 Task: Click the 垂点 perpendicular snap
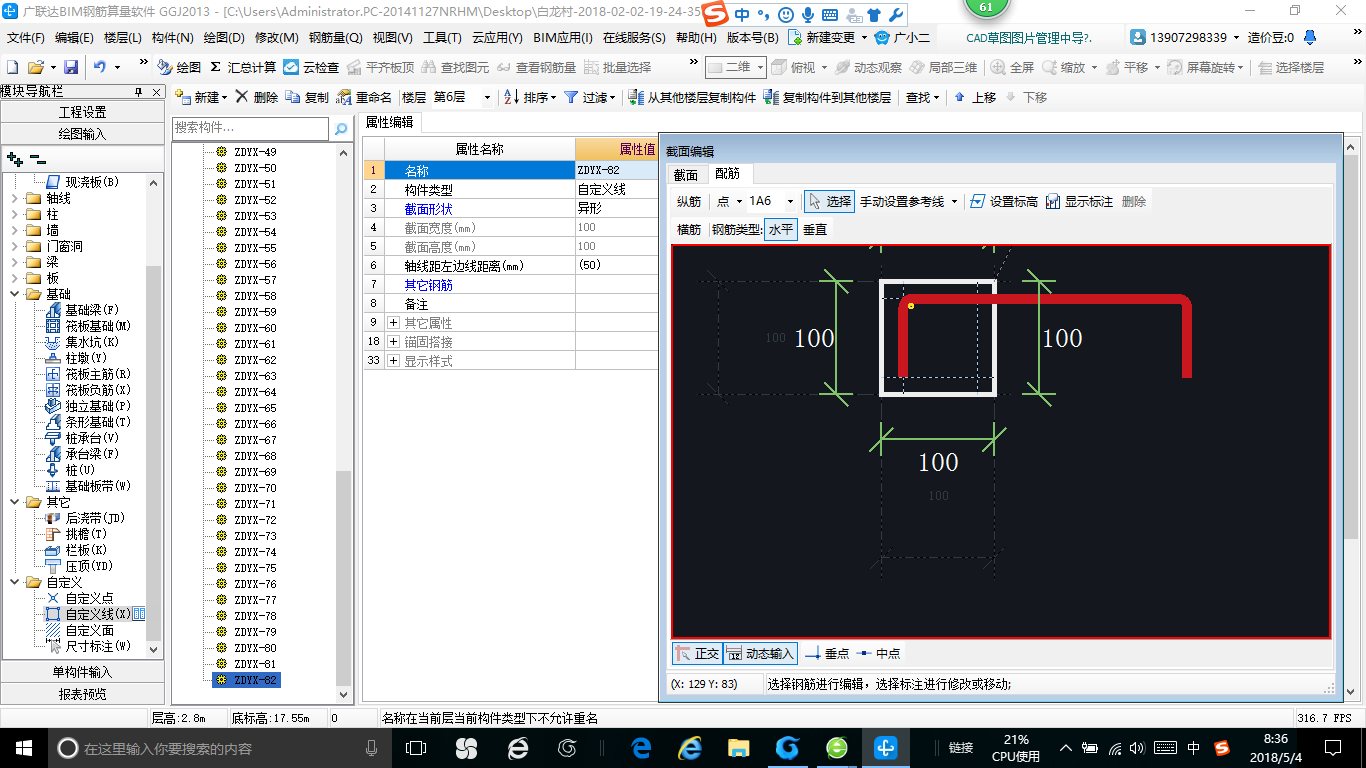coord(827,653)
